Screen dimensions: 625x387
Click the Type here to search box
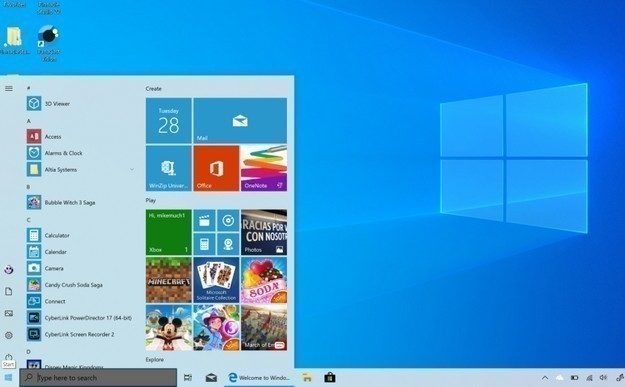[98, 377]
